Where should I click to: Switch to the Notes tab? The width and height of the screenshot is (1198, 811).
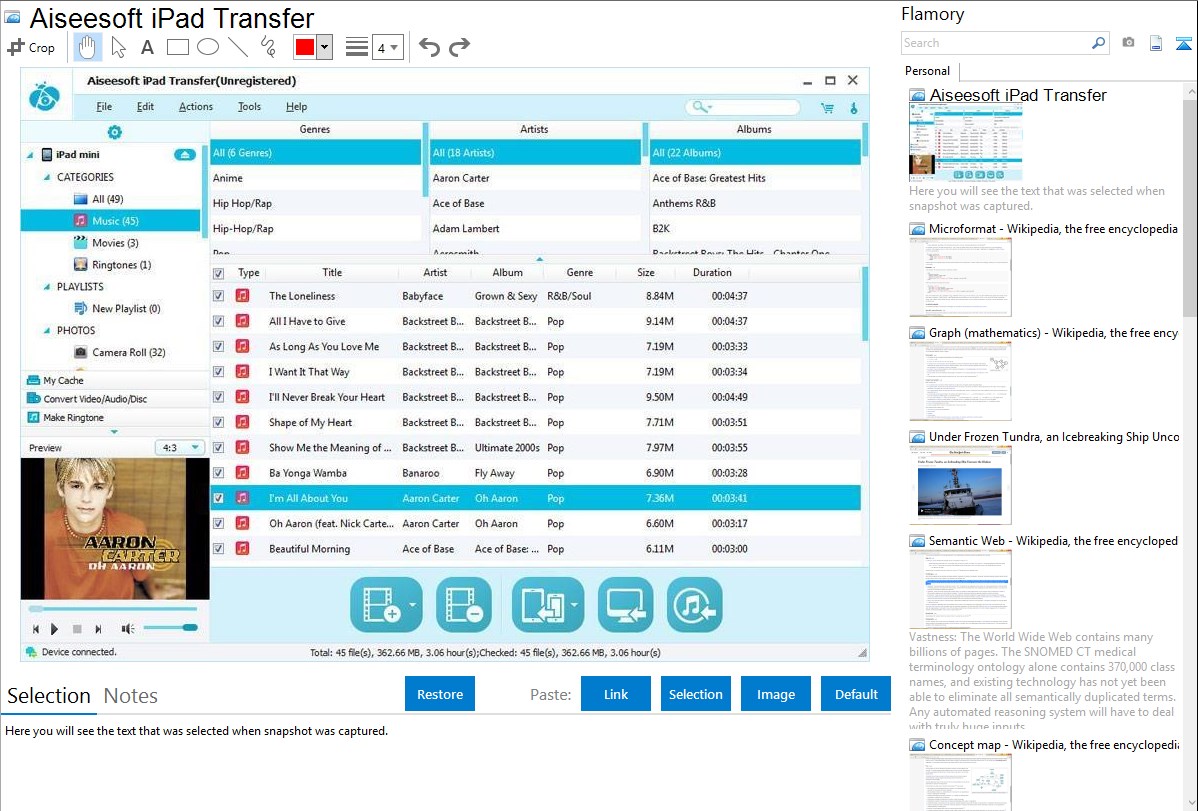[131, 696]
